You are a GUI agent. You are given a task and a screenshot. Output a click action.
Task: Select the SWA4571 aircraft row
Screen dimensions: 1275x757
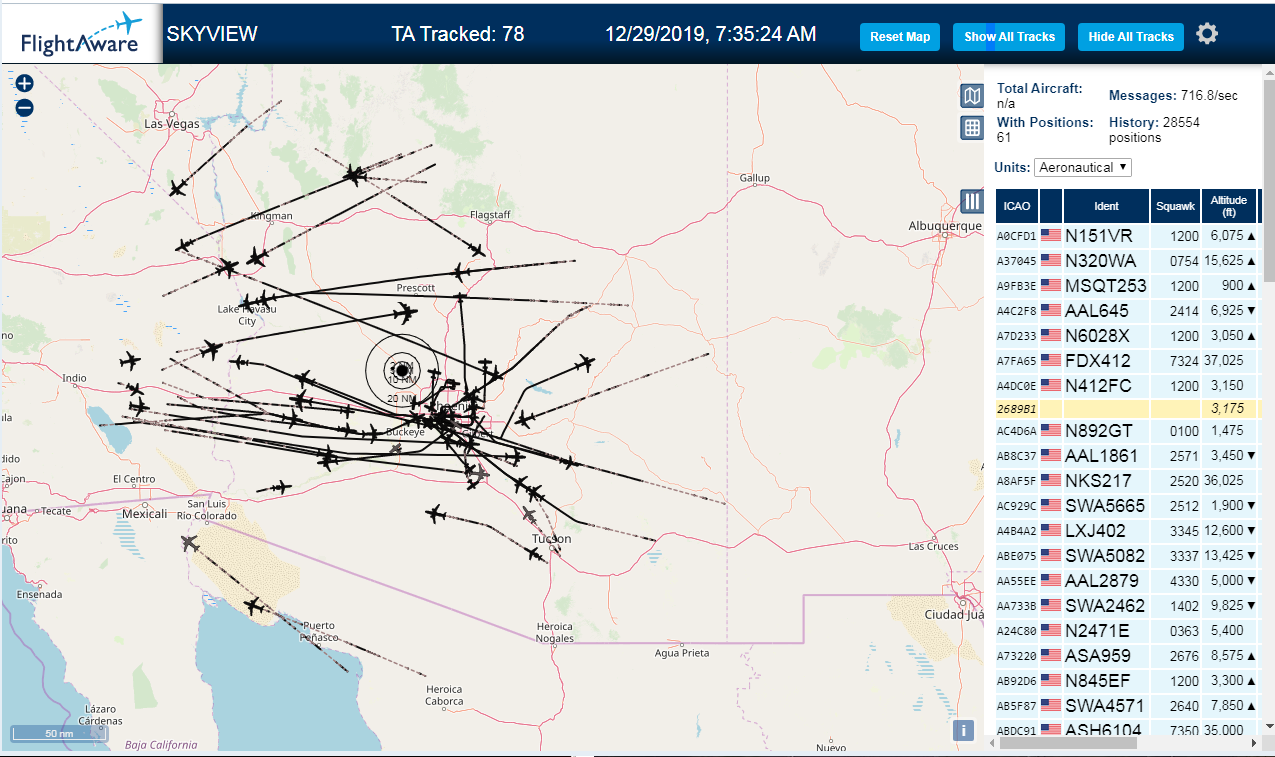coord(1127,706)
